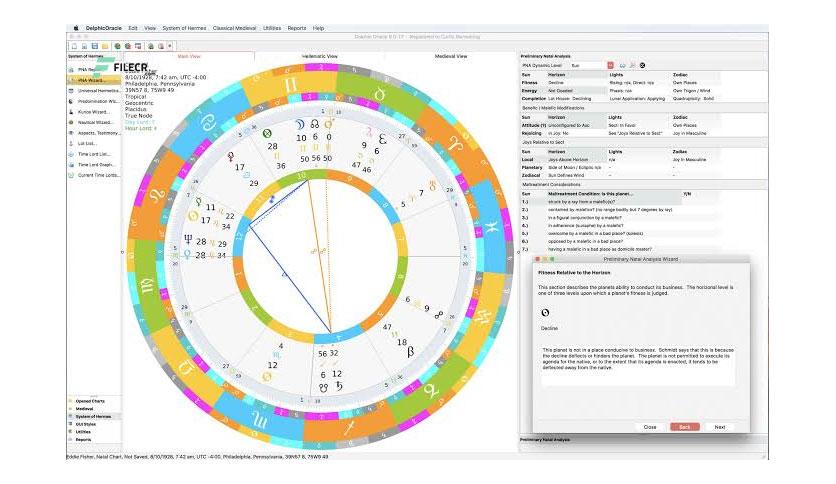Image resolution: width=836 pixels, height=484 pixels.
Task: Click the Next button in the wizard
Action: [x=720, y=427]
